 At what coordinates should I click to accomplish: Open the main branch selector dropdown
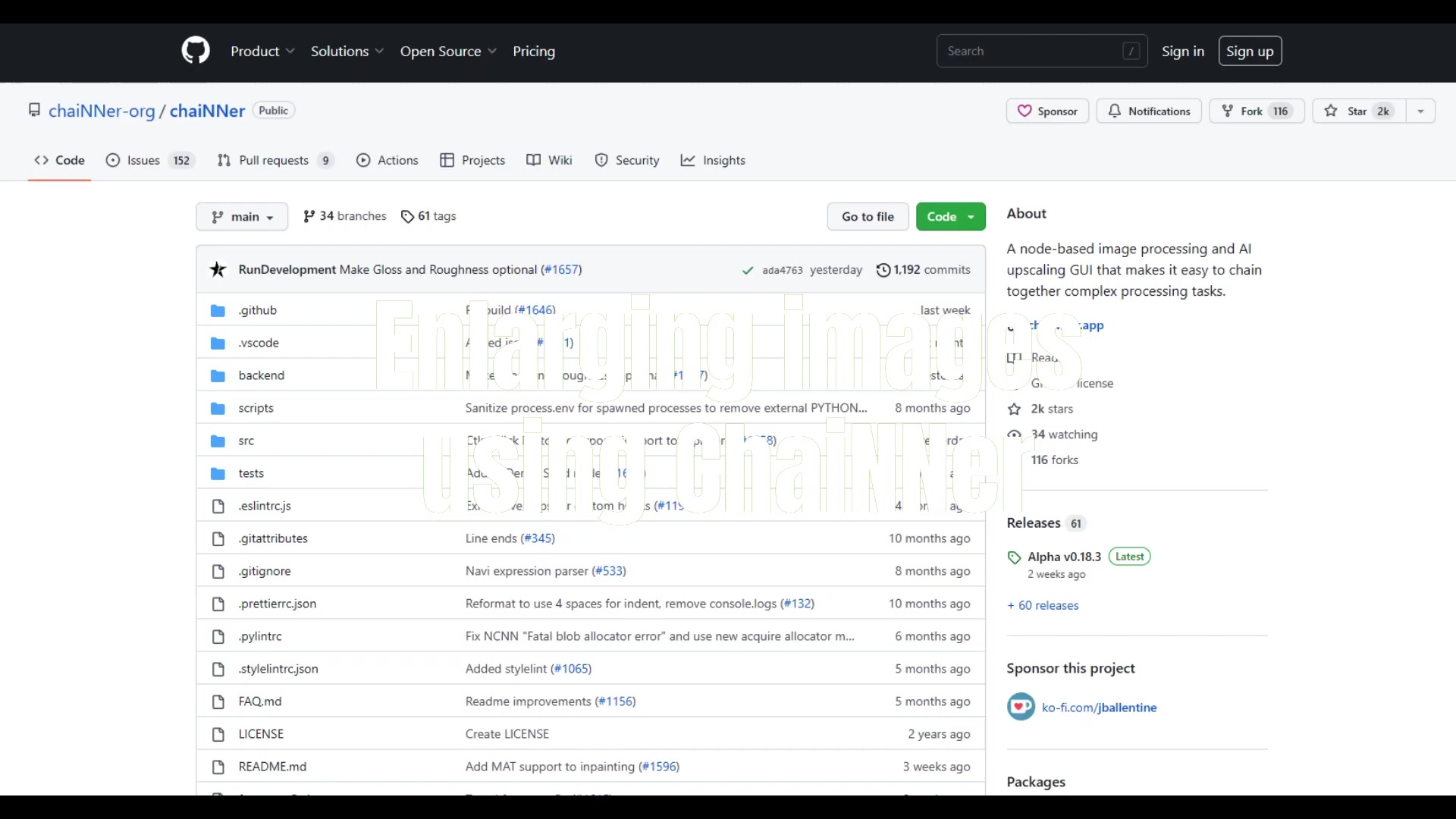242,217
